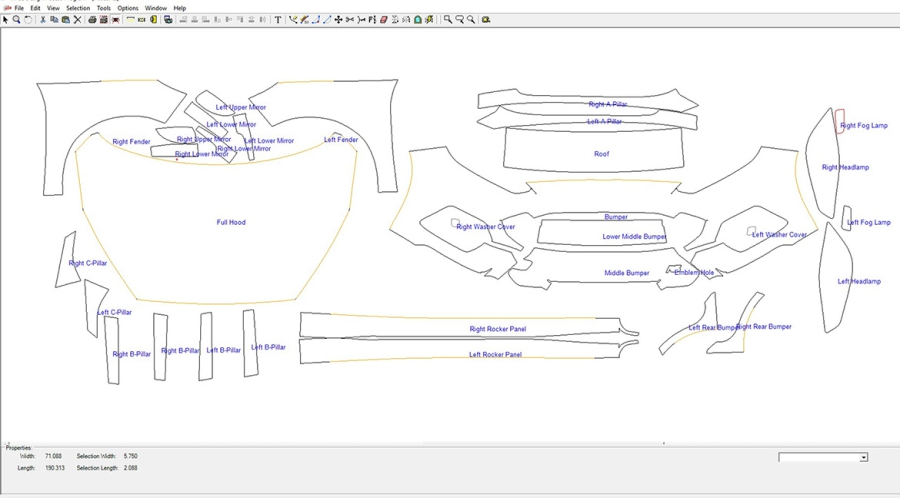Click the Right Washer Cover label
The height and width of the screenshot is (498, 900).
486,227
